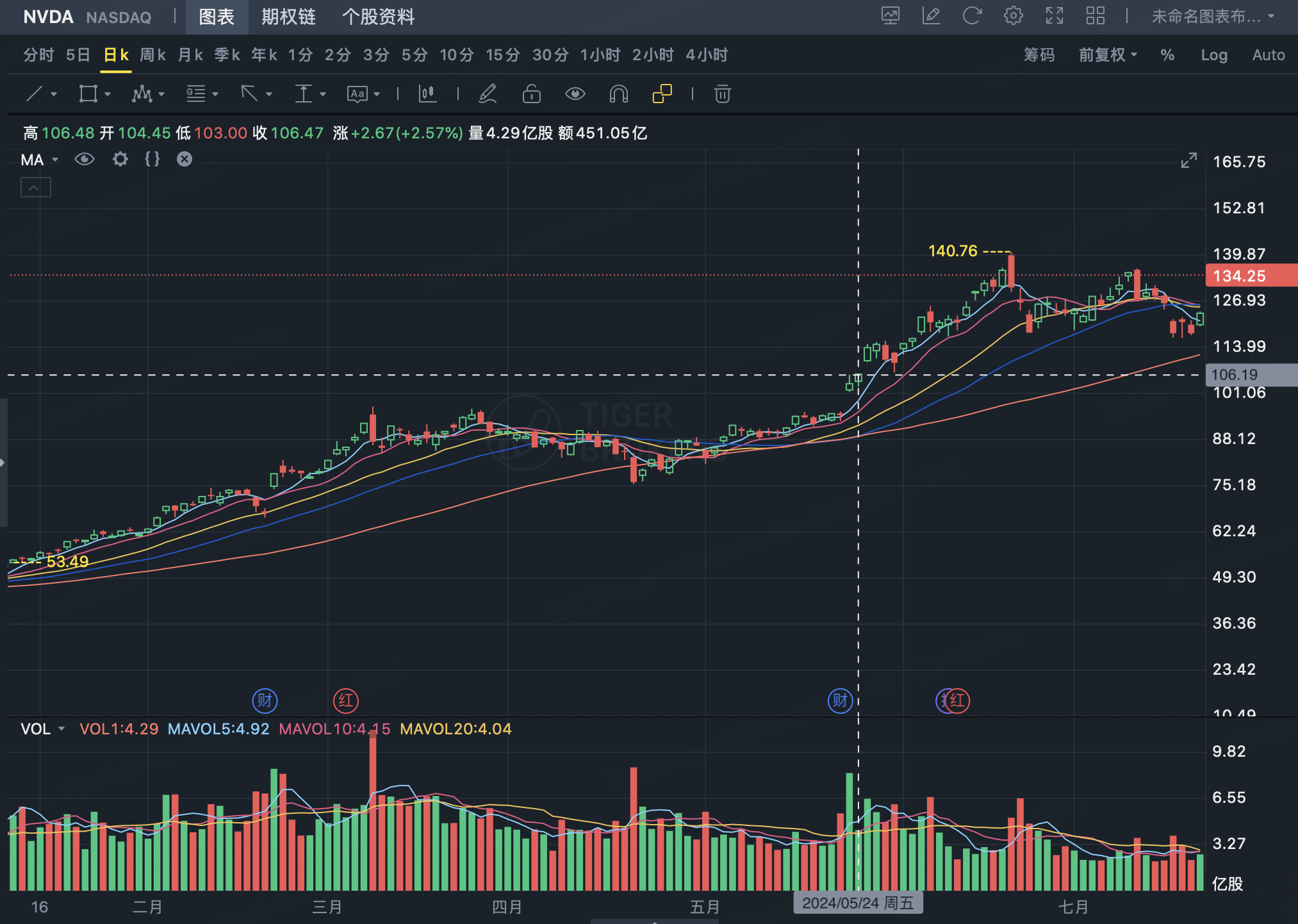This screenshot has width=1298, height=924.
Task: Click the 140.76 high price label
Action: [x=953, y=251]
